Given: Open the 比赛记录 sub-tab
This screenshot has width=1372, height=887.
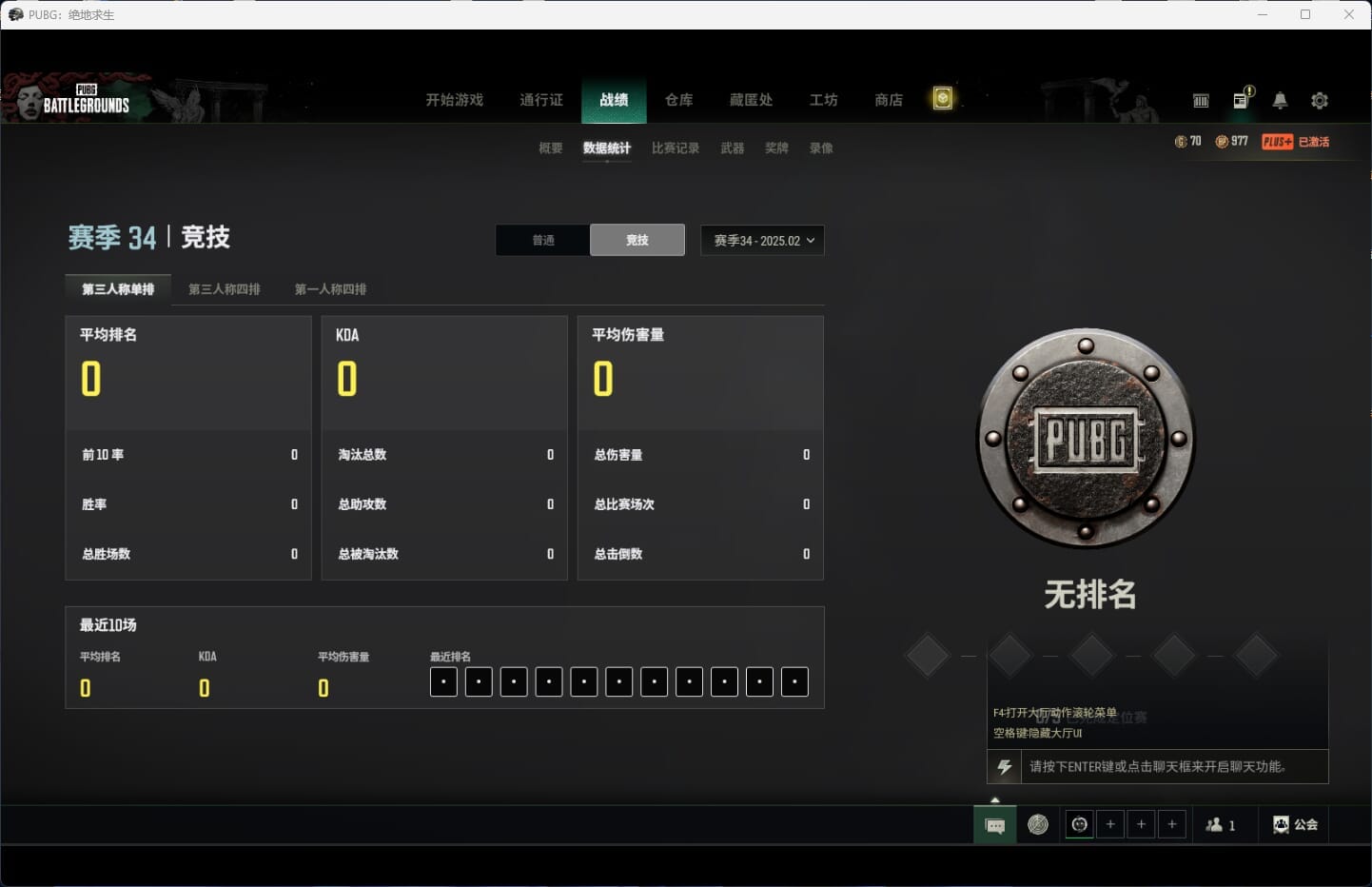Looking at the screenshot, I should tap(676, 148).
